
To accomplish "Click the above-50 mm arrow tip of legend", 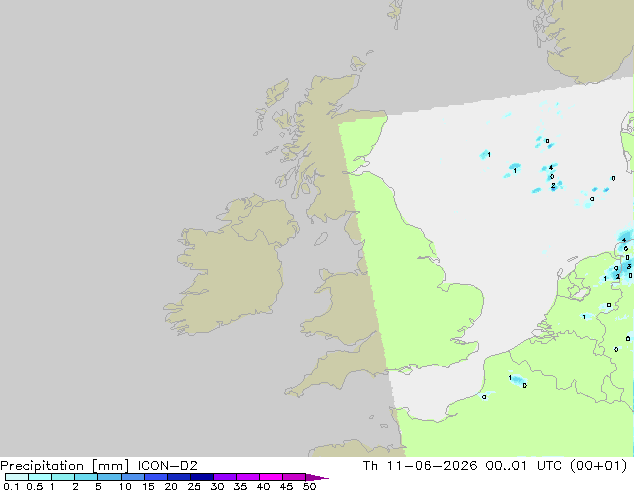I will point(317,477).
